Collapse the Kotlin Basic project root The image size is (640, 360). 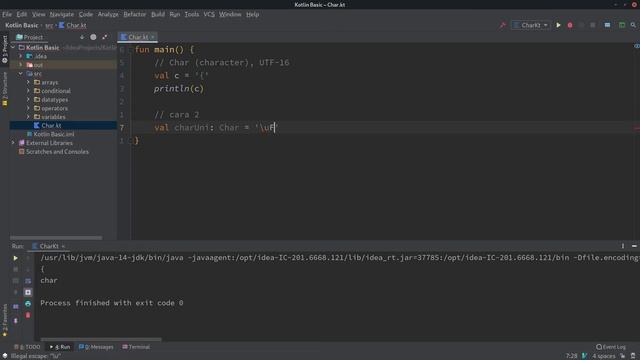(x=13, y=48)
